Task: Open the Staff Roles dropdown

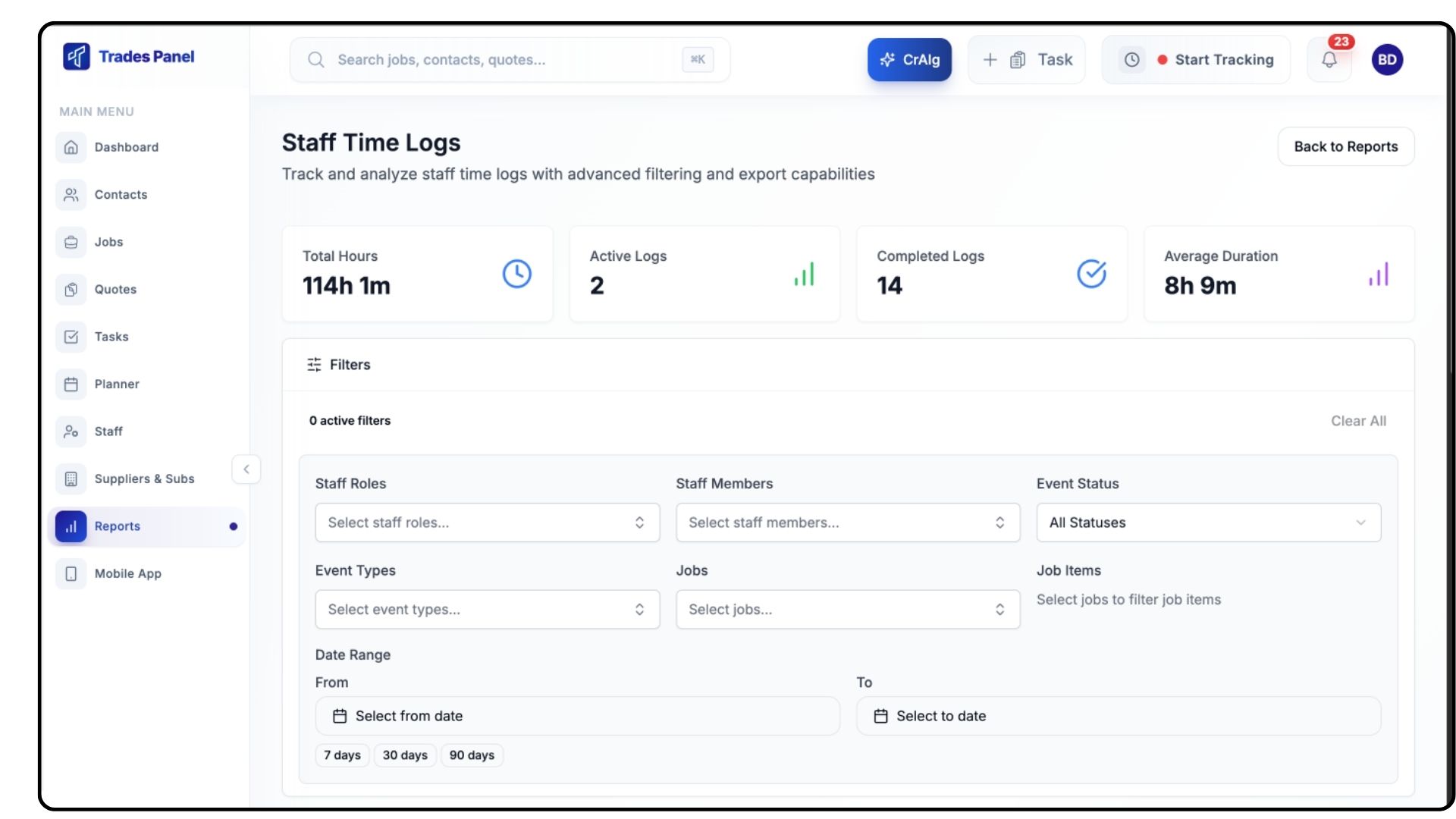Action: [487, 522]
